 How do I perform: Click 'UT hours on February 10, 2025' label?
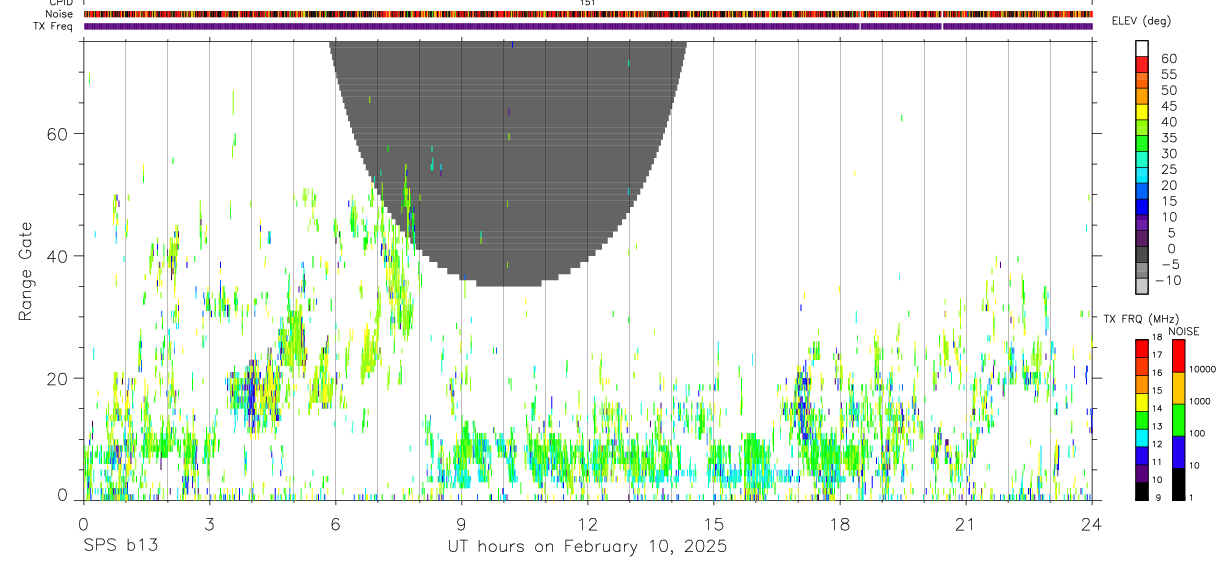click(587, 547)
